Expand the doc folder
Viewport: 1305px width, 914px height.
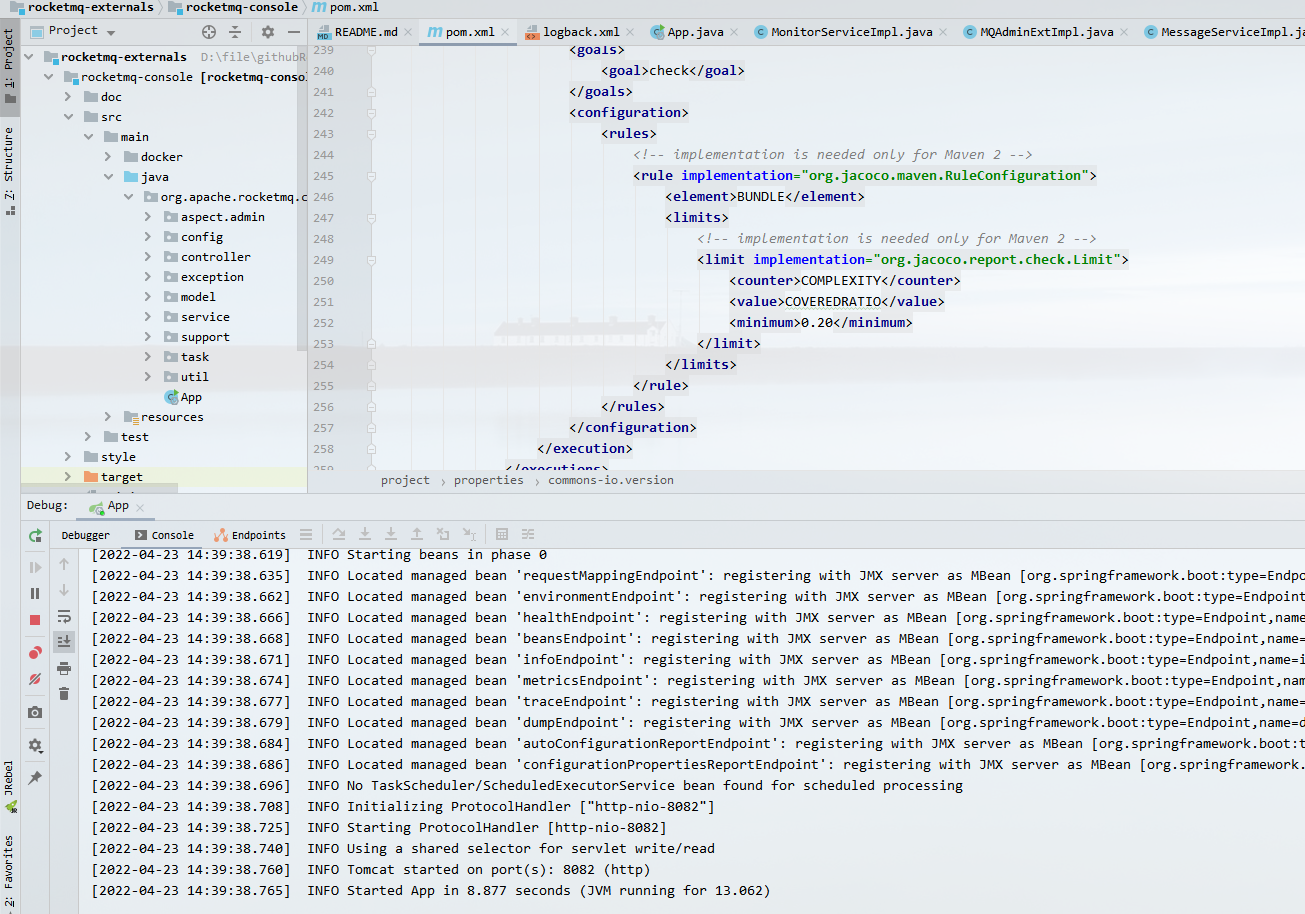[x=68, y=97]
